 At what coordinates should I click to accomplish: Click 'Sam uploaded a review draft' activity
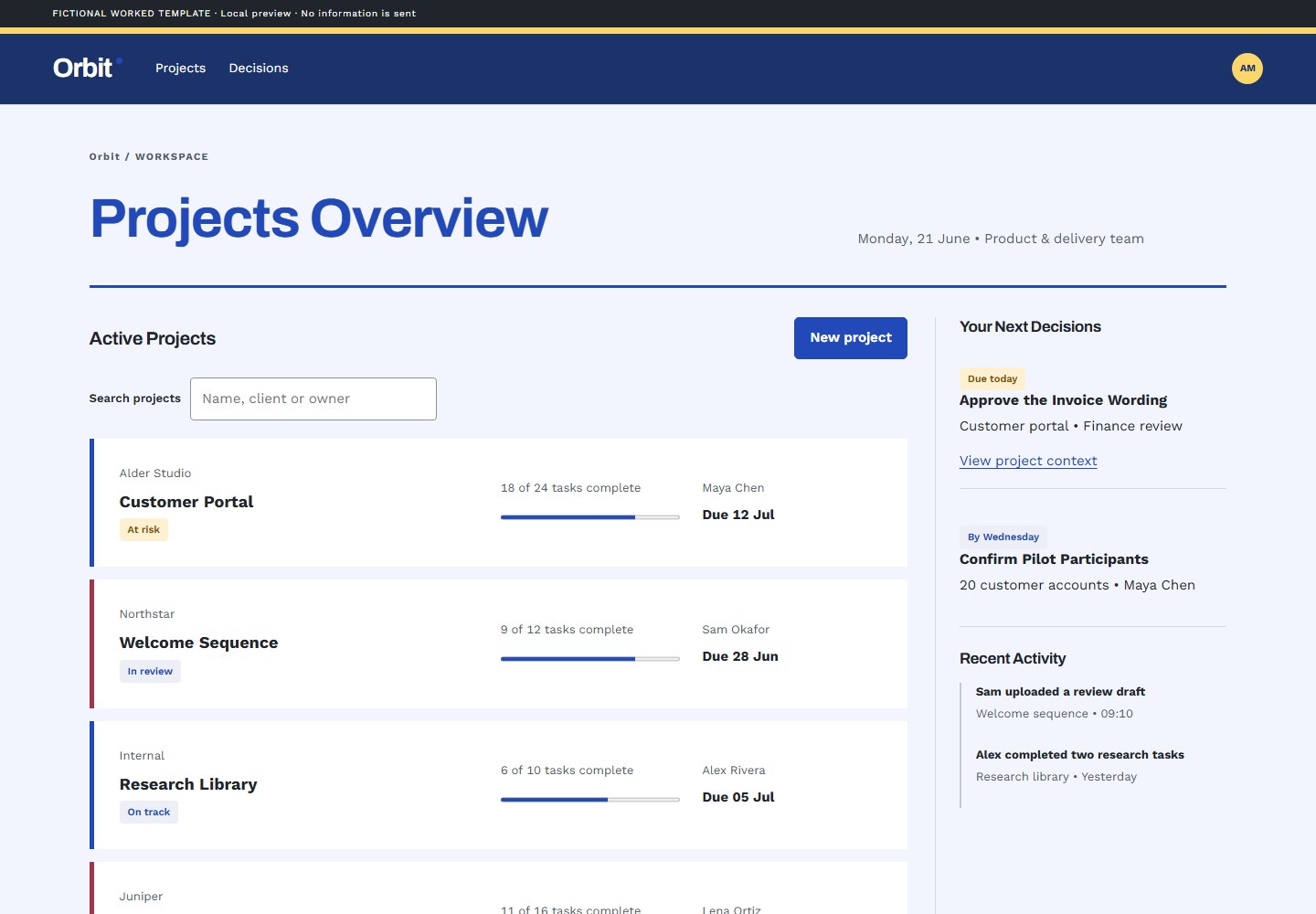[x=1060, y=692]
